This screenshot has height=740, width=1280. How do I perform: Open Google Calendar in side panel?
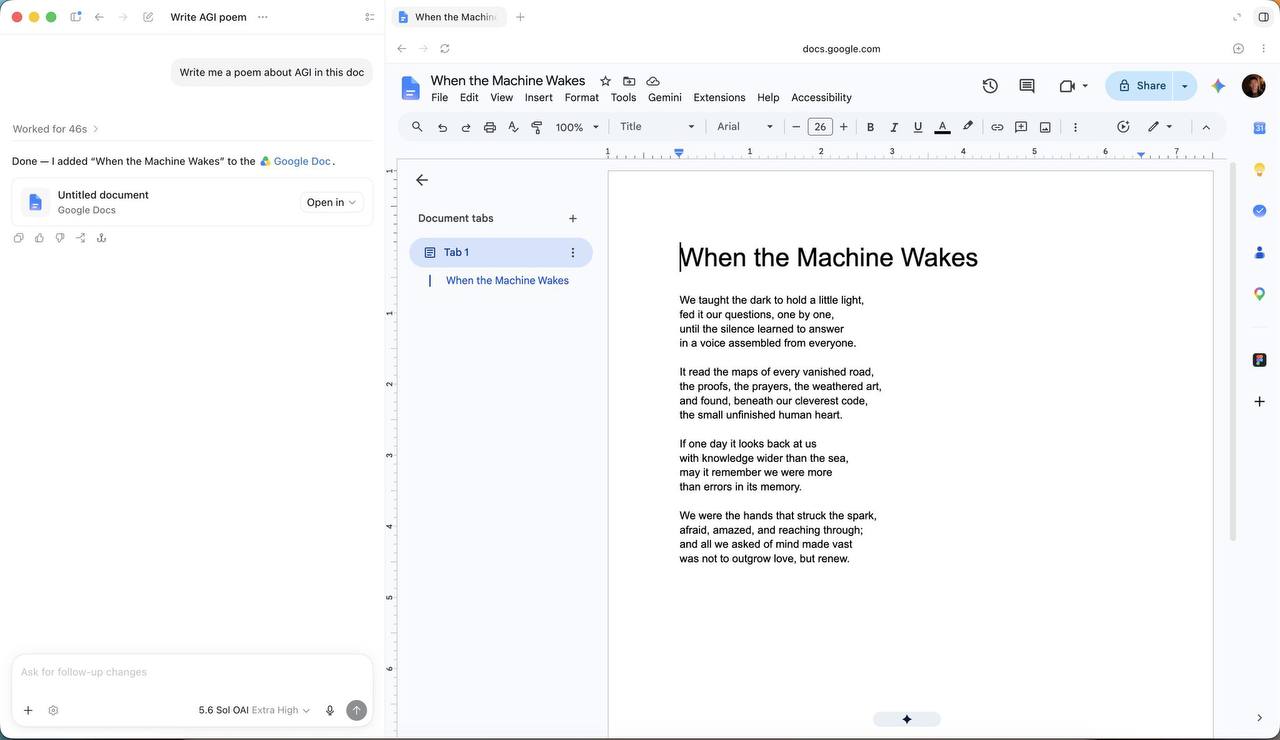tap(1260, 128)
